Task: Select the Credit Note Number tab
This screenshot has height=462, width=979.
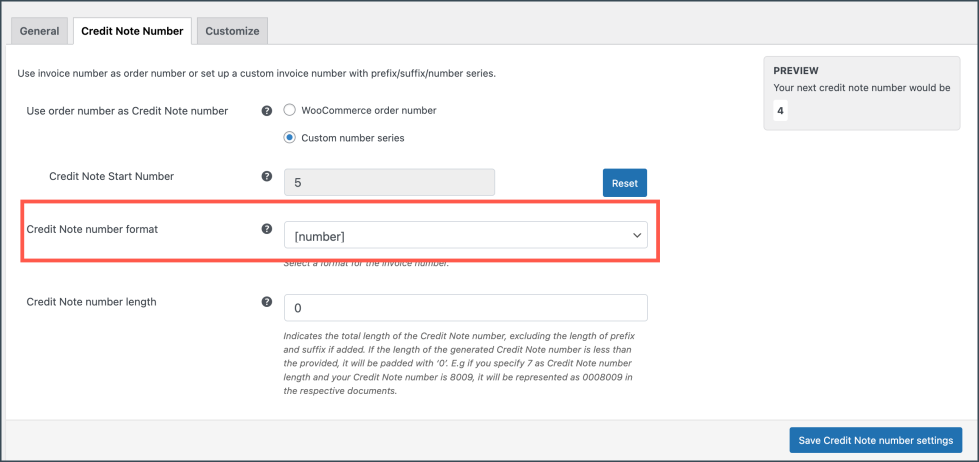Action: coord(132,31)
